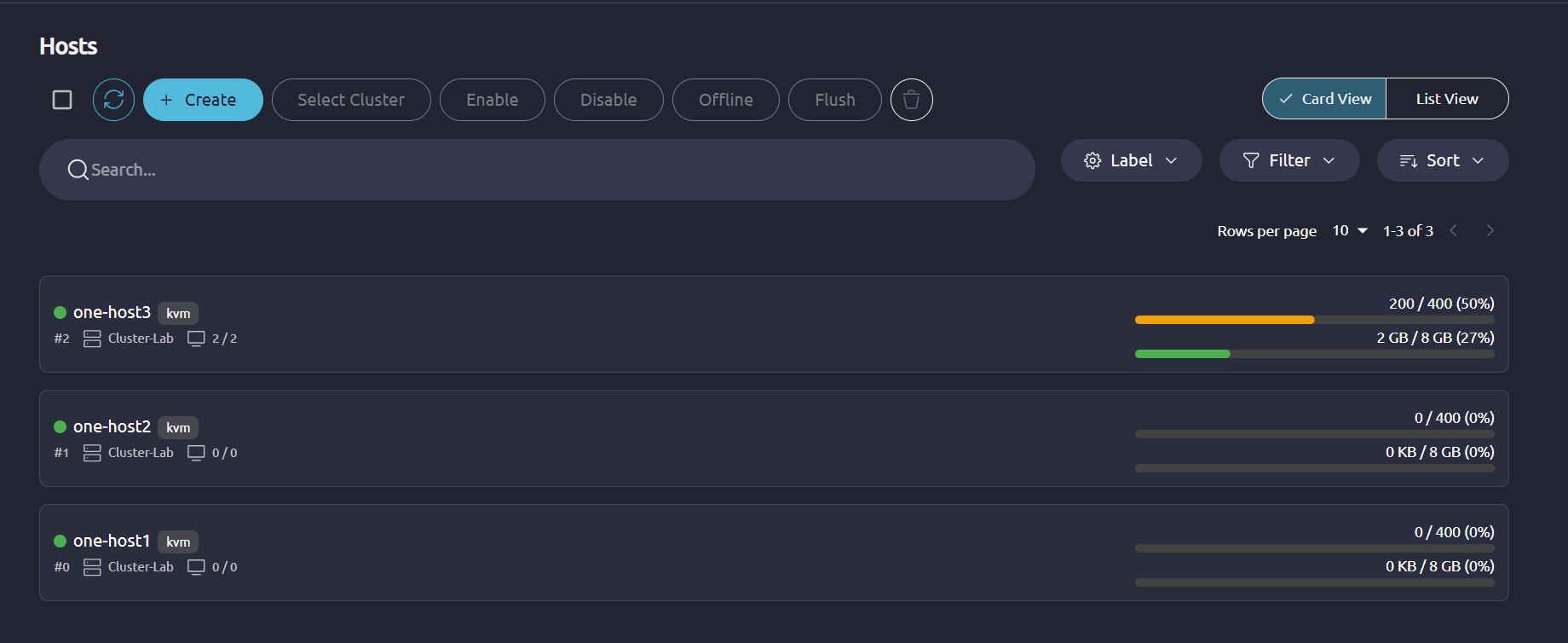The height and width of the screenshot is (643, 1568).
Task: Click the cluster icon on one-host3
Action: point(92,339)
